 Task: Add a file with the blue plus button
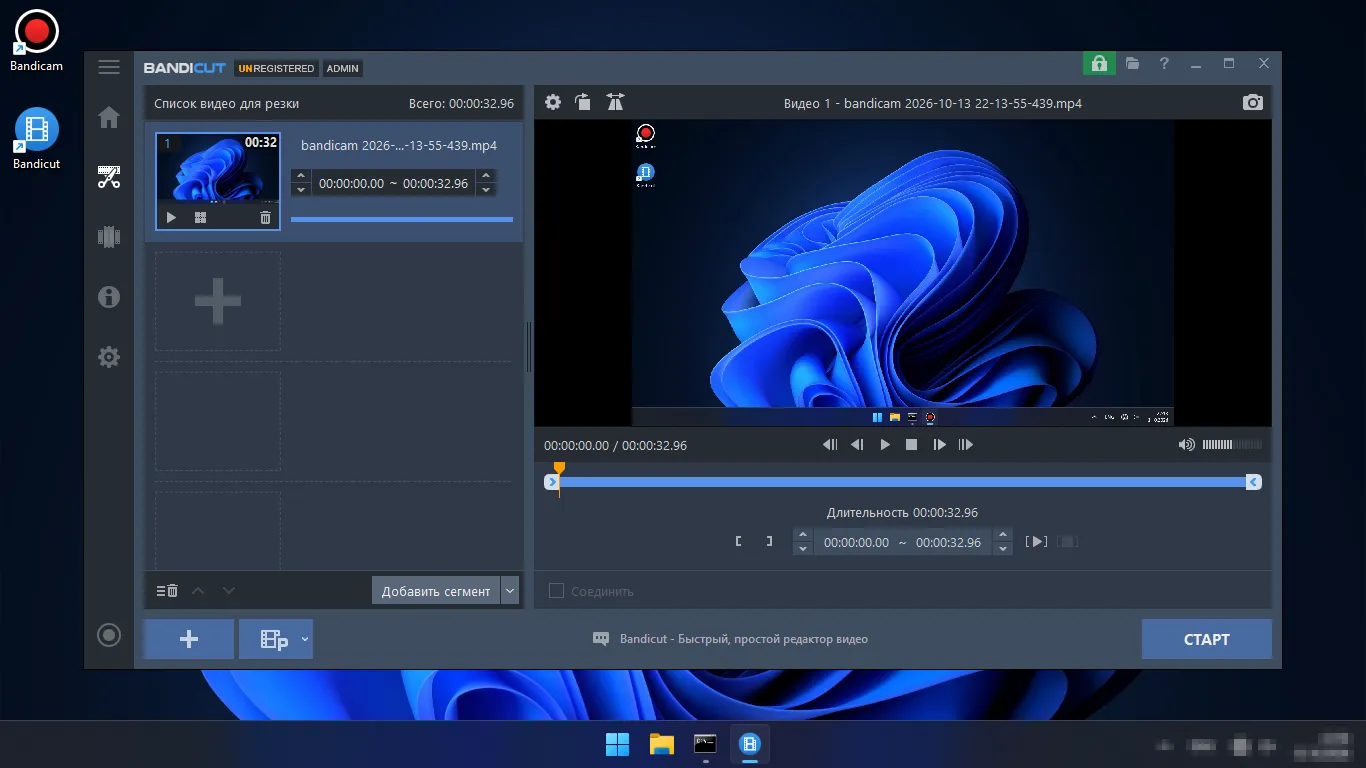(x=189, y=639)
